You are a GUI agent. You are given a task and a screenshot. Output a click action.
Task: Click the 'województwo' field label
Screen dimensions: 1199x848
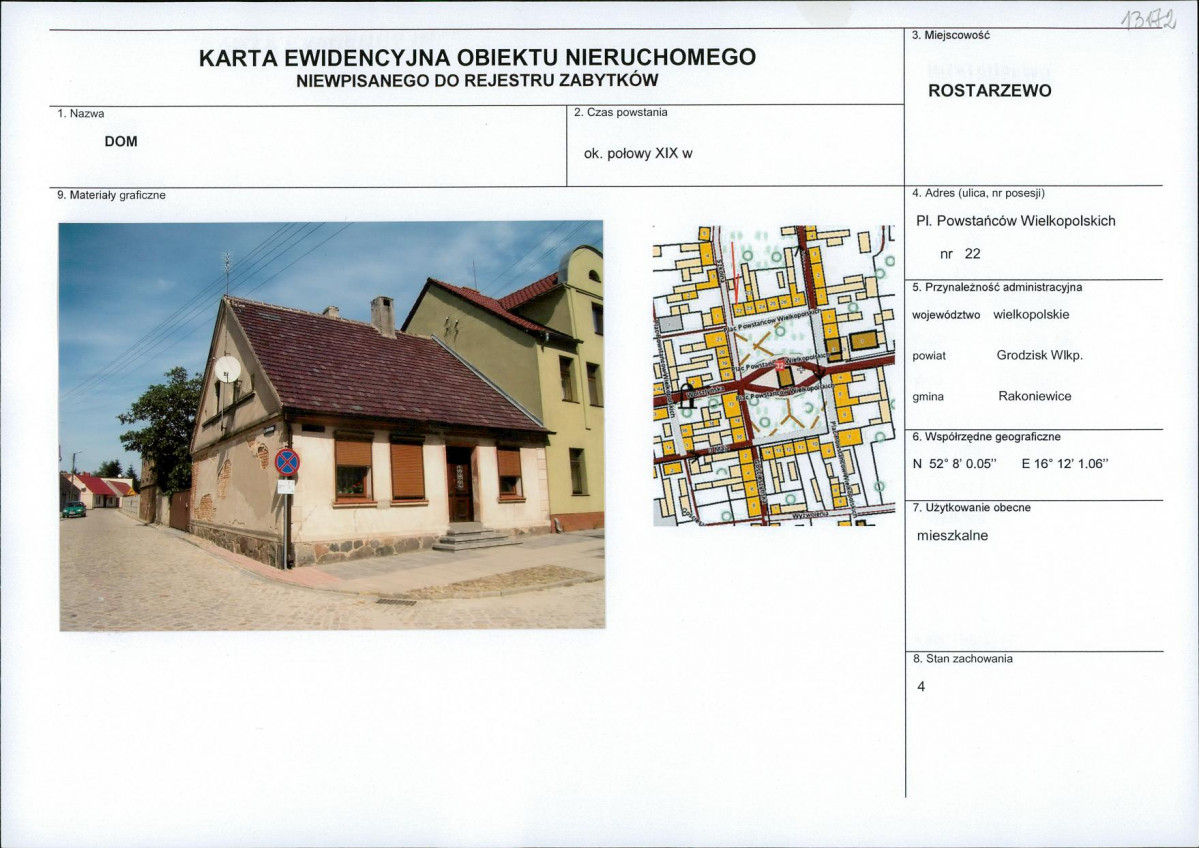pos(946,315)
